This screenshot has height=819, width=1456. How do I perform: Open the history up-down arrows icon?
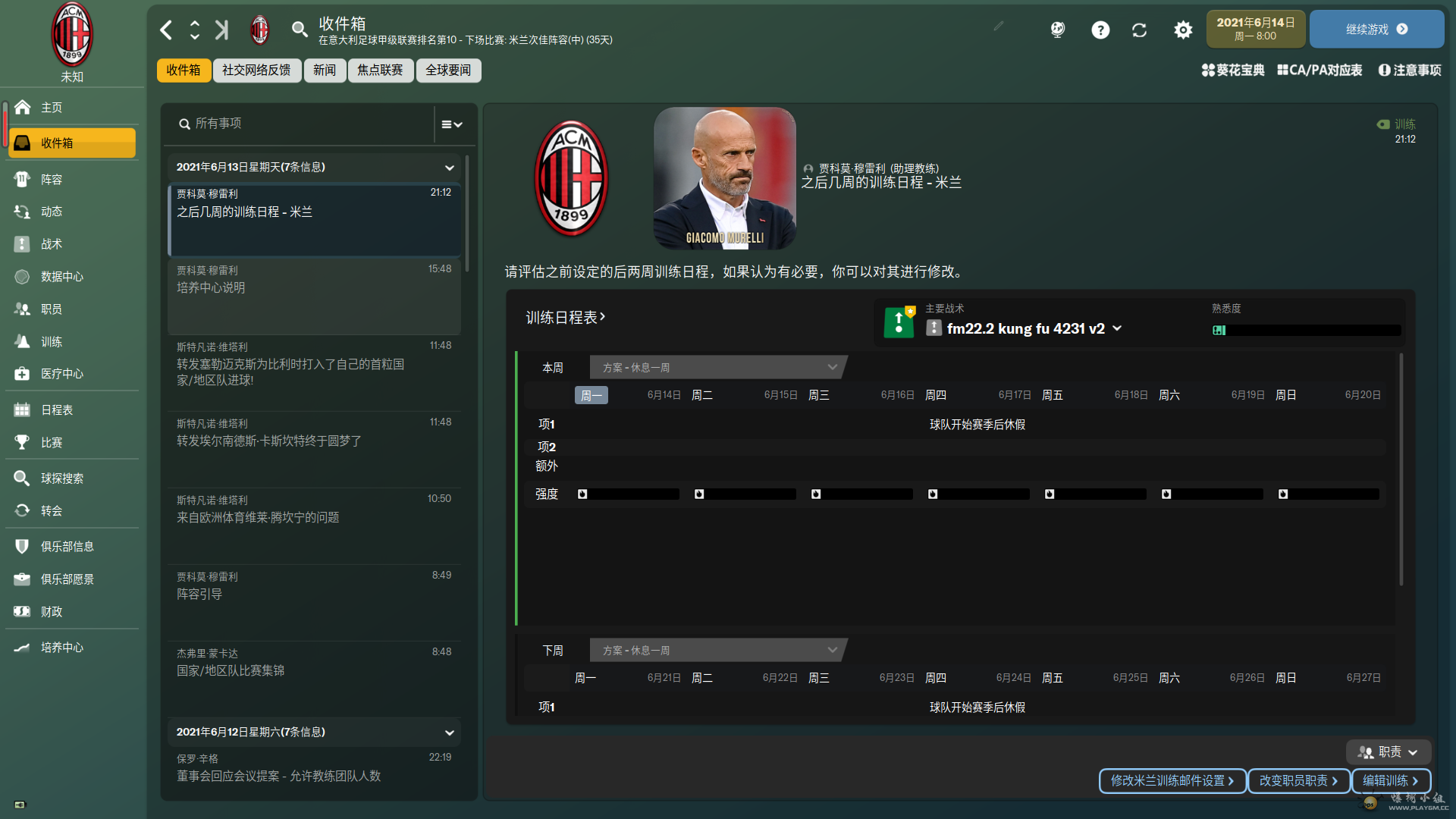[195, 30]
